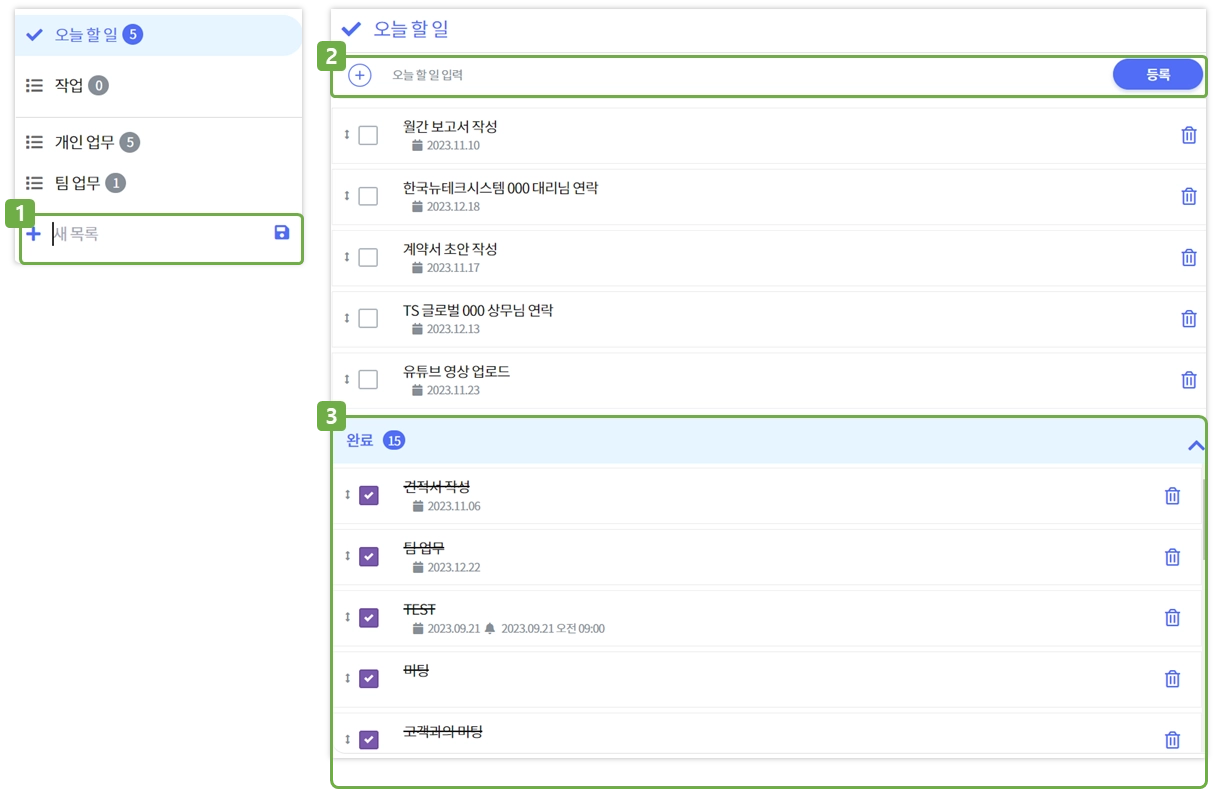1215x789 pixels.
Task: Click the 2023.12.18 due date
Action: 453,207
